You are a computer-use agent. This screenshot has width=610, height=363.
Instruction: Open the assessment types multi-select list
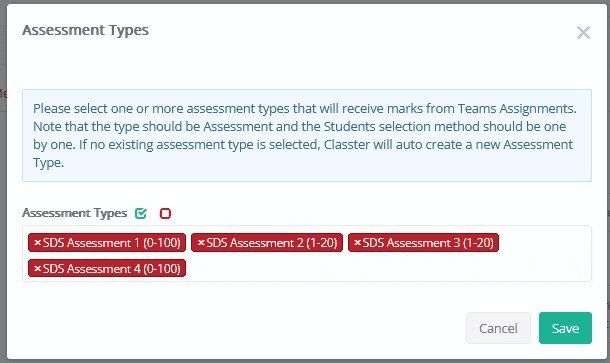(x=307, y=253)
